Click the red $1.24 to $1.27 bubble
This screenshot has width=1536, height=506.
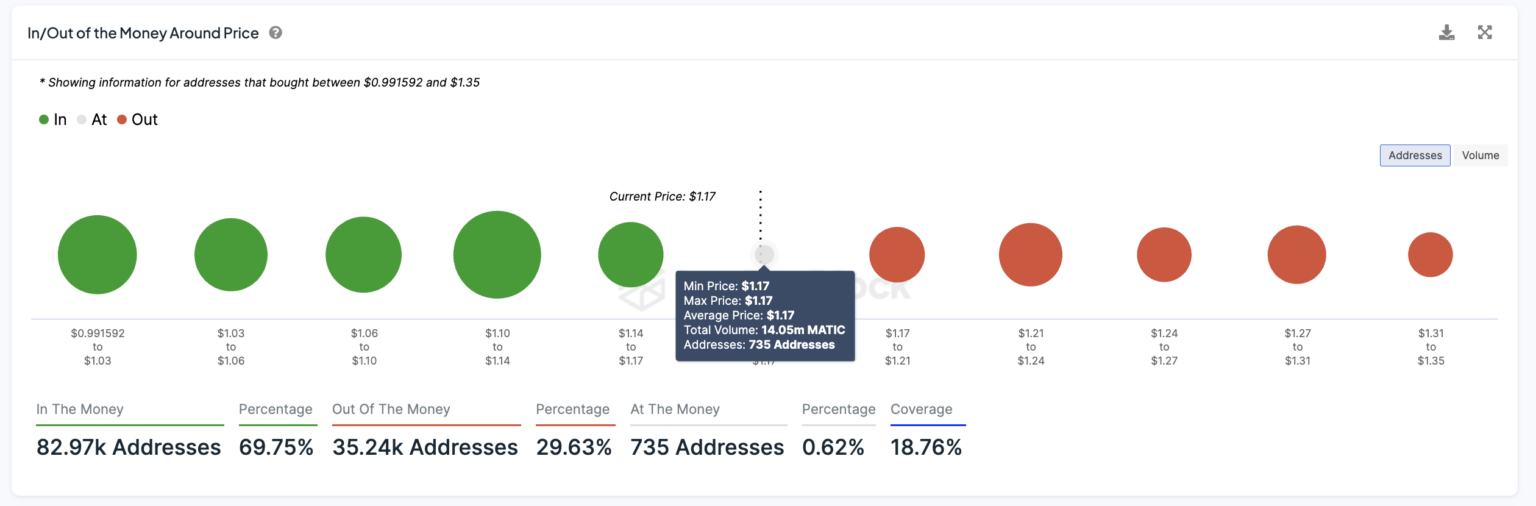[x=1164, y=255]
